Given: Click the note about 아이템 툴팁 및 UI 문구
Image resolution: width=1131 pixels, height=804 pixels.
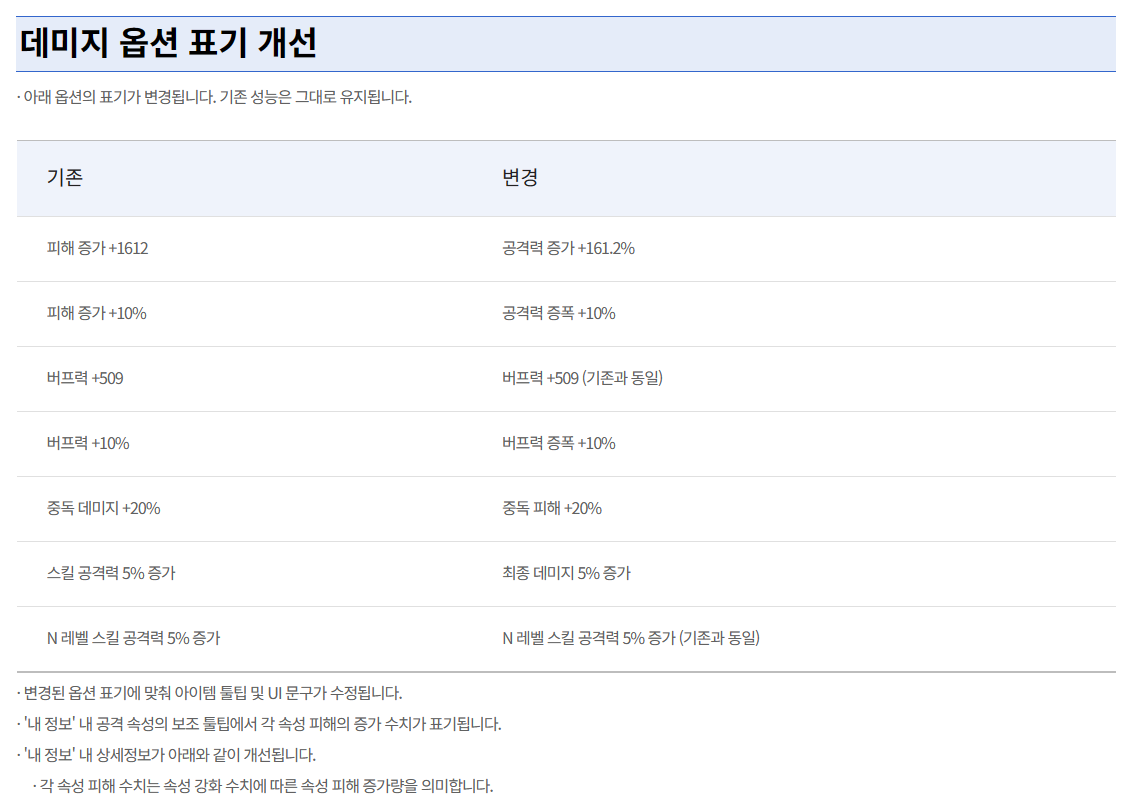Looking at the screenshot, I should pos(212,693).
